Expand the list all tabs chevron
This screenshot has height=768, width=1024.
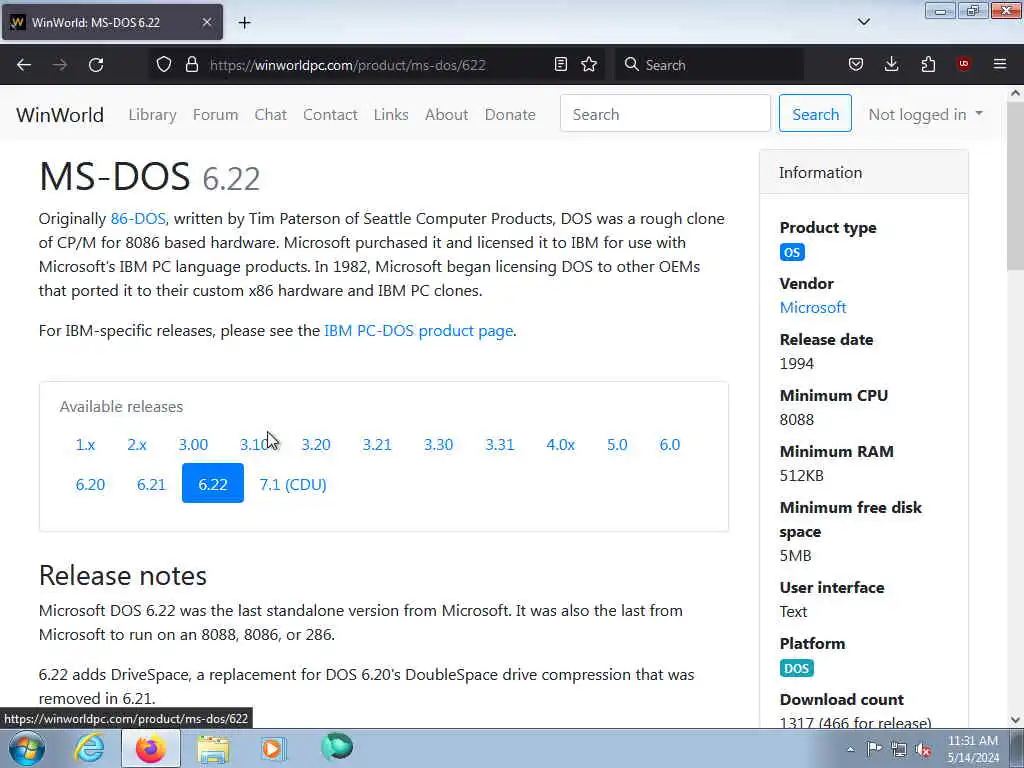tap(863, 22)
